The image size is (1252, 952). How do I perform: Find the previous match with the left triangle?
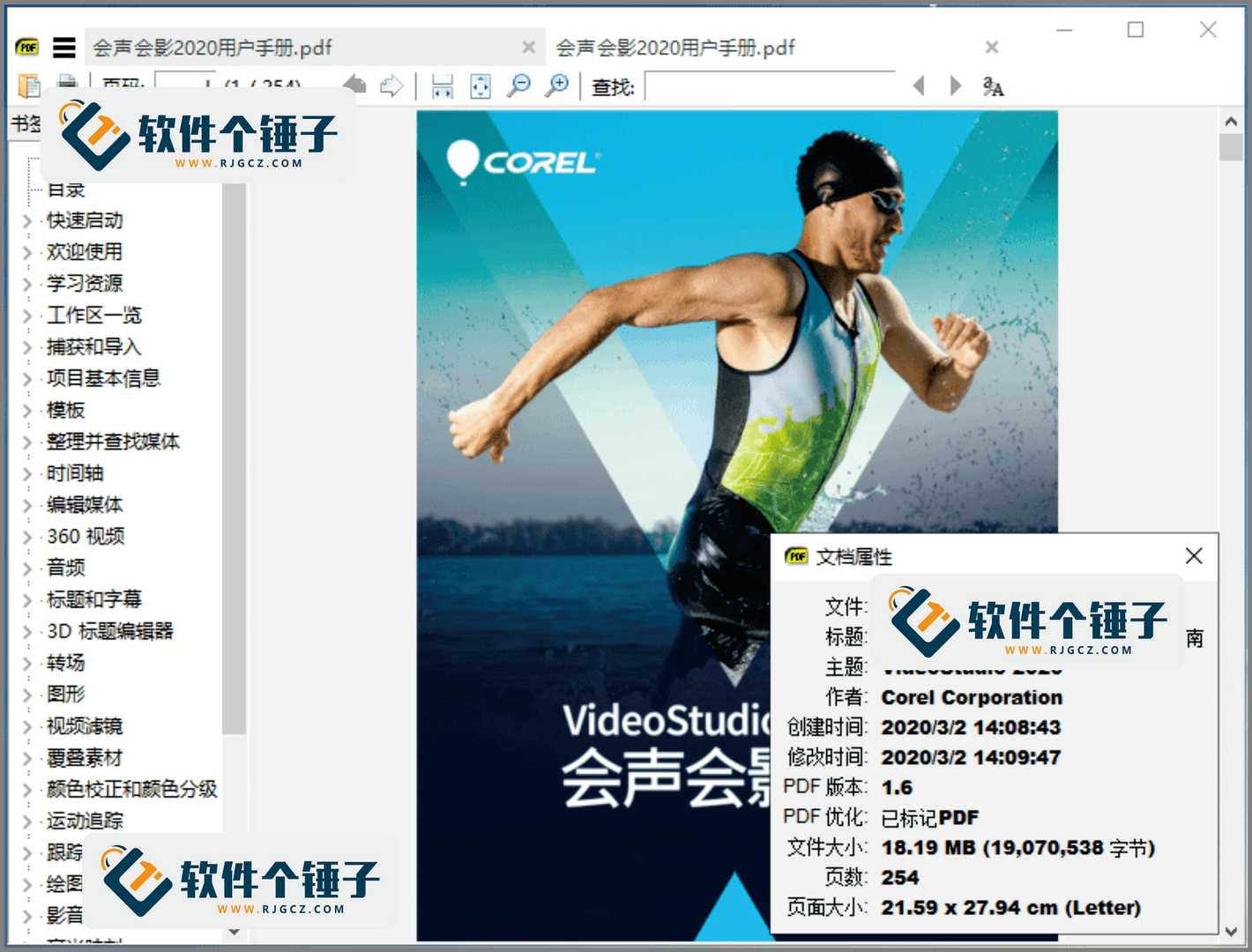pyautogui.click(x=919, y=86)
